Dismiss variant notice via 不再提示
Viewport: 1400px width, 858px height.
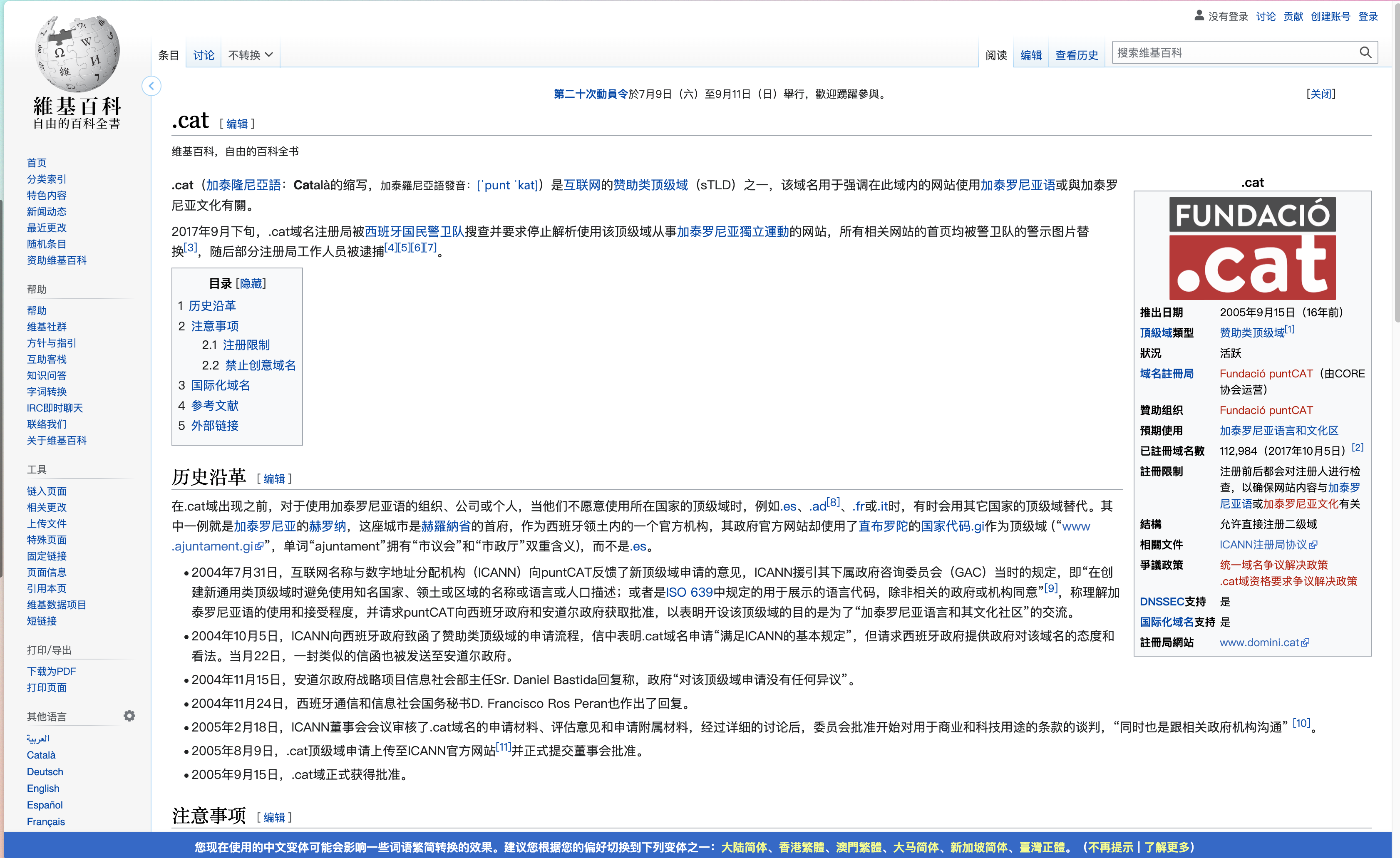1110,847
